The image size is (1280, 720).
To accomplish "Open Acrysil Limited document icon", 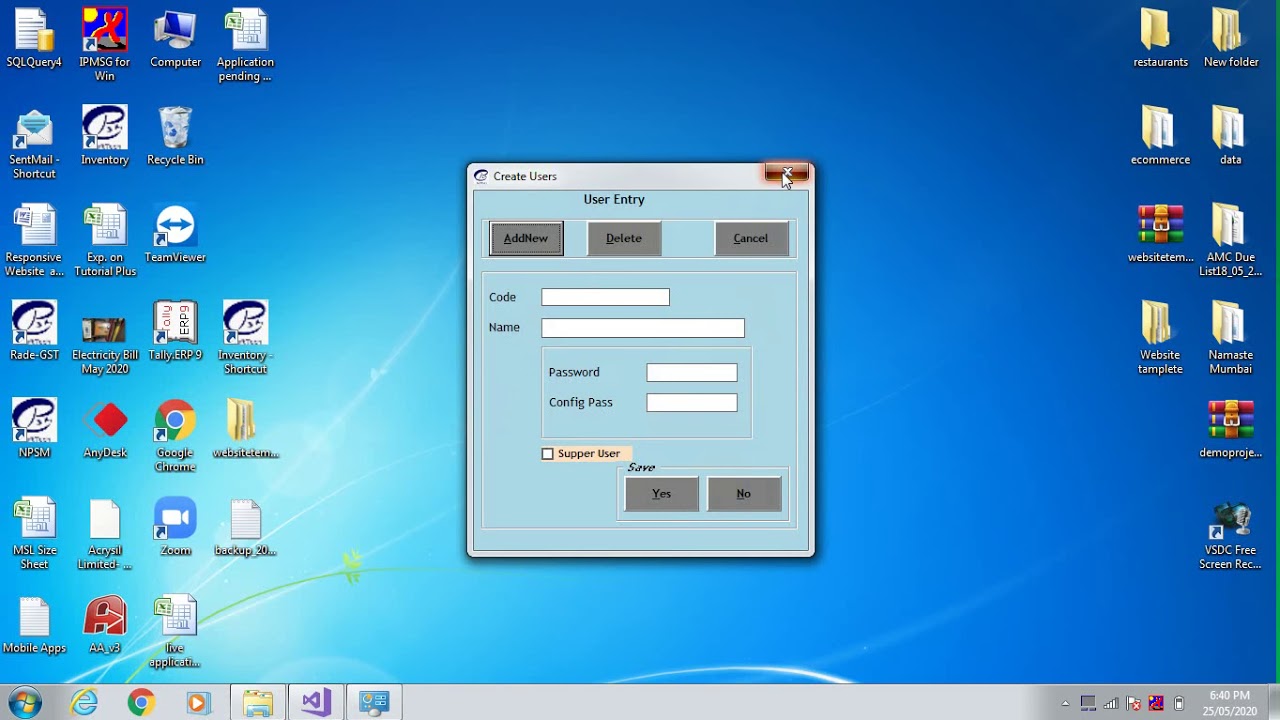I will coord(105,533).
